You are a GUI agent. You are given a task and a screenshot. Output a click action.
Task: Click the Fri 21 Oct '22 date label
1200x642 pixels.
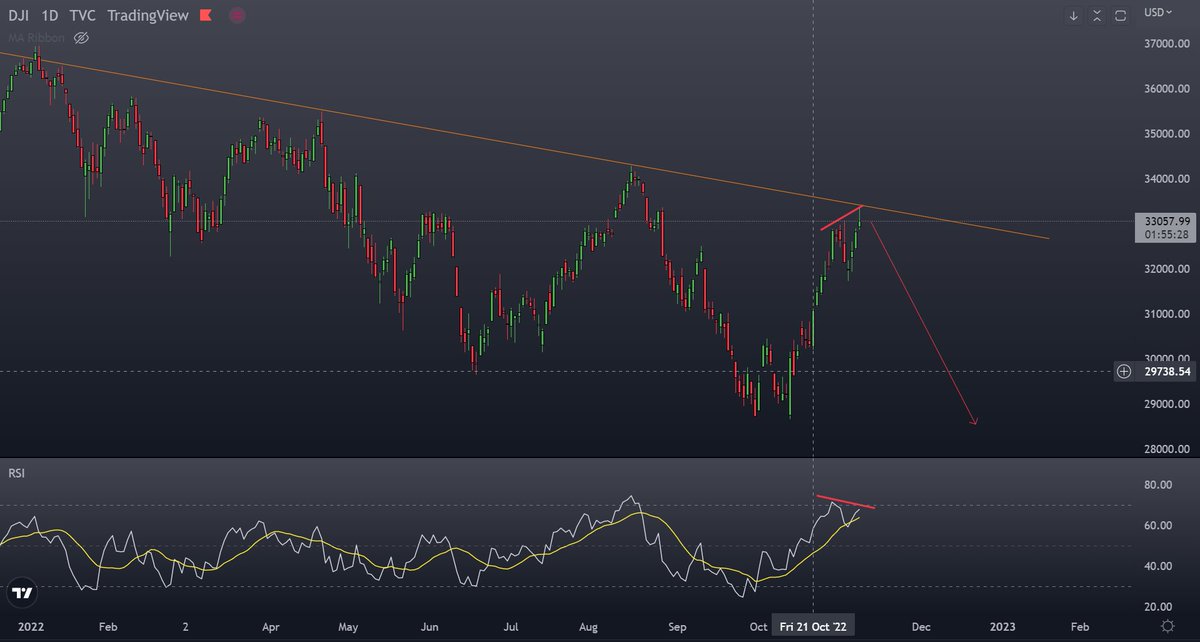[813, 626]
